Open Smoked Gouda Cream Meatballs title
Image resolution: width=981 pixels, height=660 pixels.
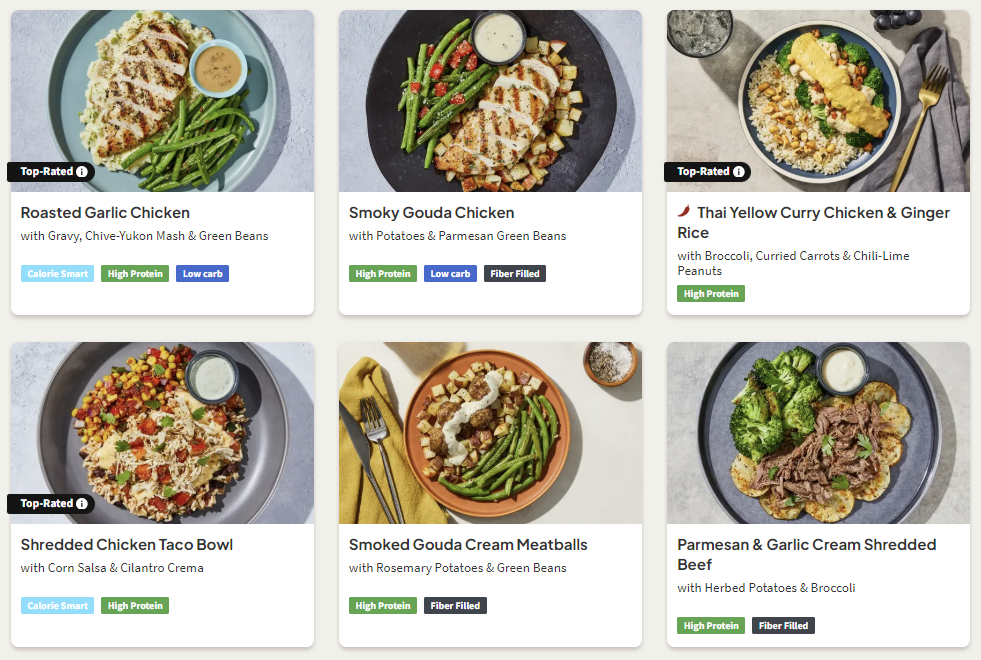pos(468,545)
